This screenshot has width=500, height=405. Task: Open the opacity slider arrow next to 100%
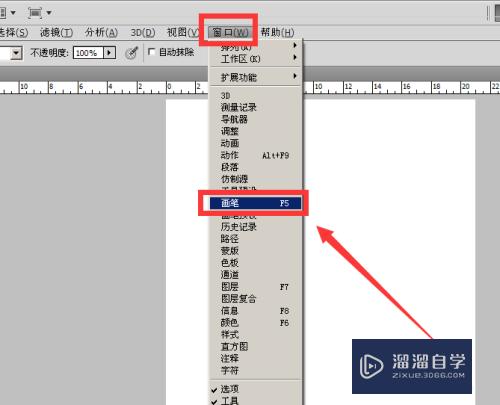[x=109, y=53]
